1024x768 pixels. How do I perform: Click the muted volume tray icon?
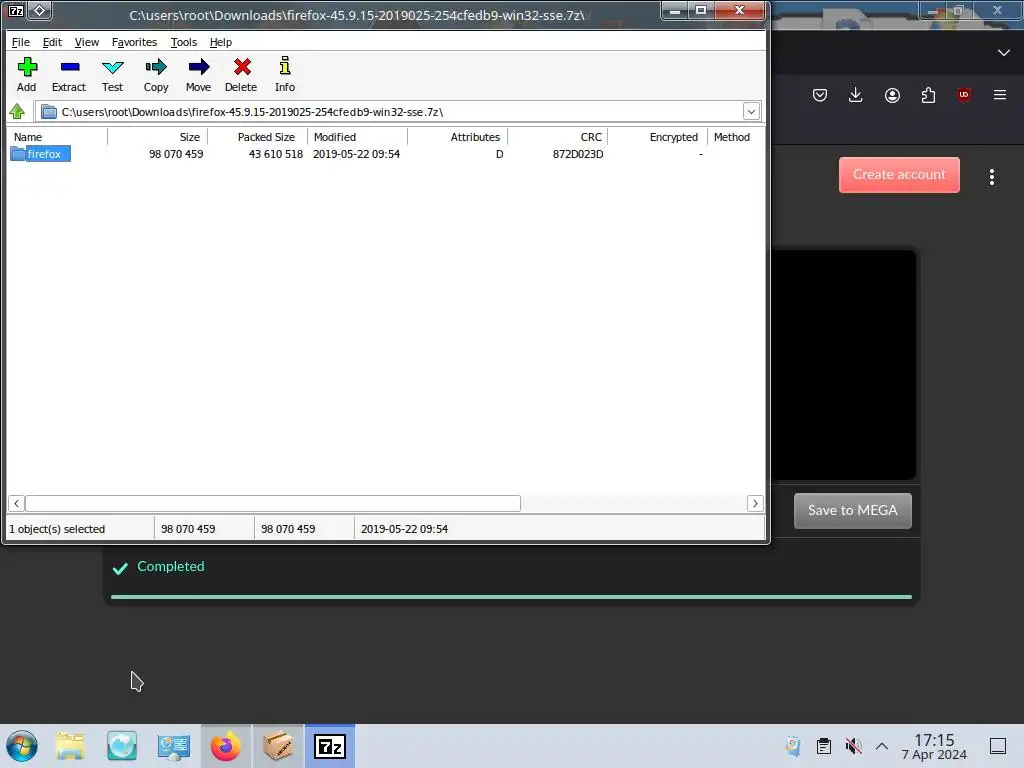click(853, 746)
